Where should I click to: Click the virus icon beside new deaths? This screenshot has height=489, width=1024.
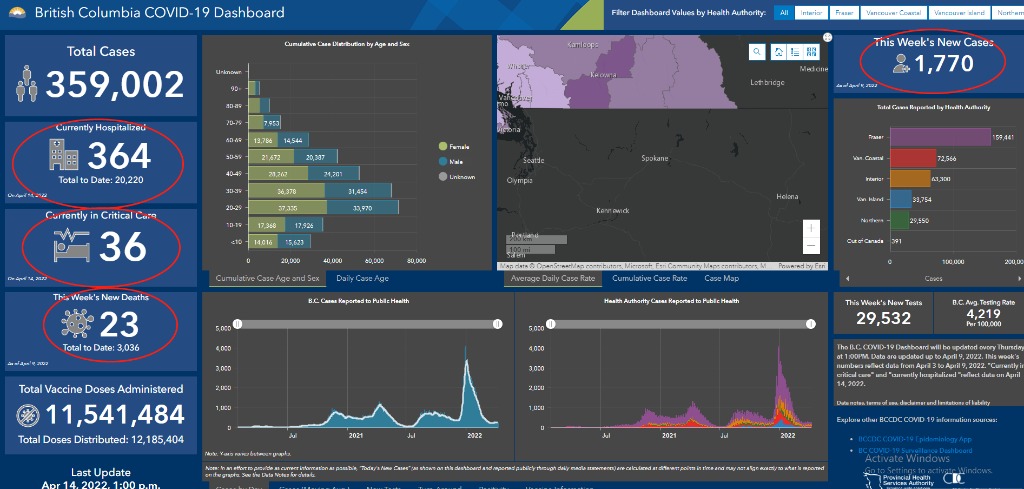tap(77, 324)
